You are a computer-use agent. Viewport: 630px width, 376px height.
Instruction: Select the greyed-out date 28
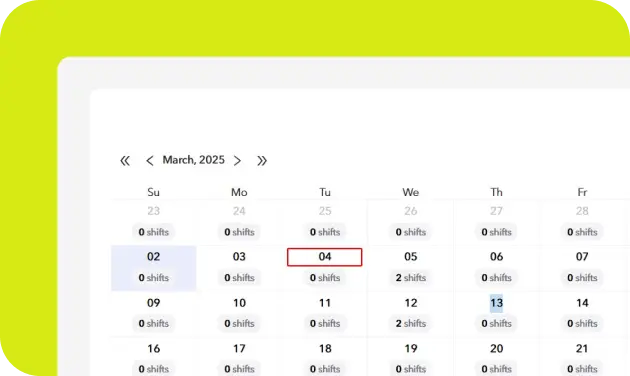click(x=582, y=211)
